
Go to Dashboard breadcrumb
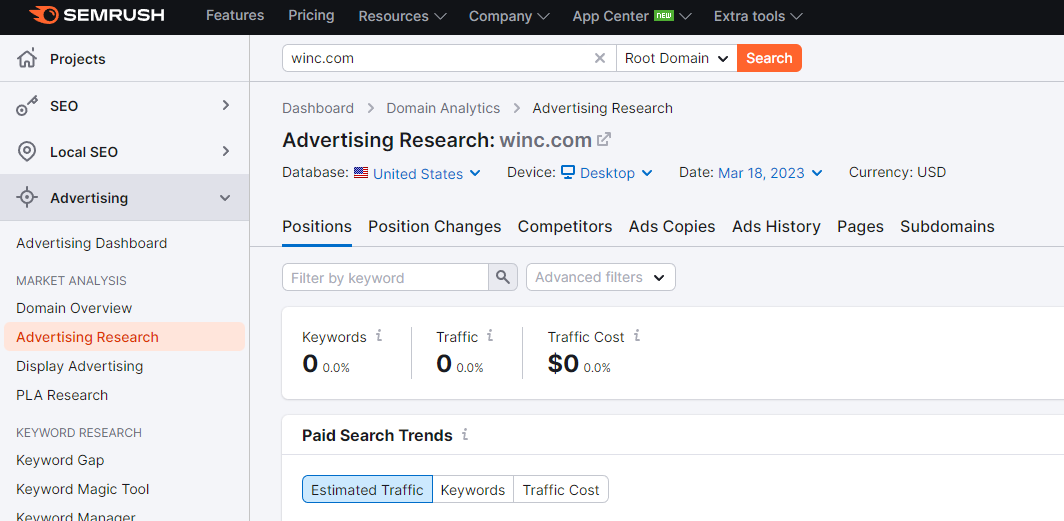click(318, 108)
